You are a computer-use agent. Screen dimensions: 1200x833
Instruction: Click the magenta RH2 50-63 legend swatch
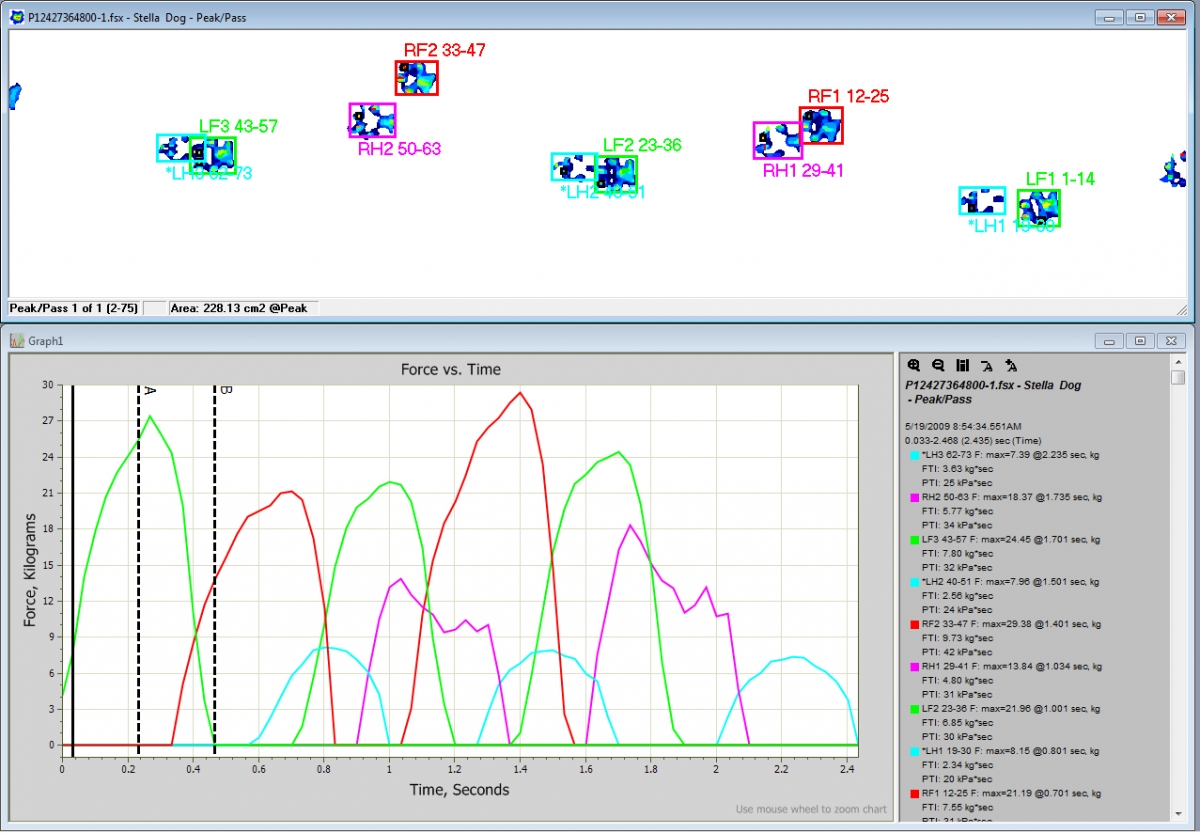tap(913, 497)
